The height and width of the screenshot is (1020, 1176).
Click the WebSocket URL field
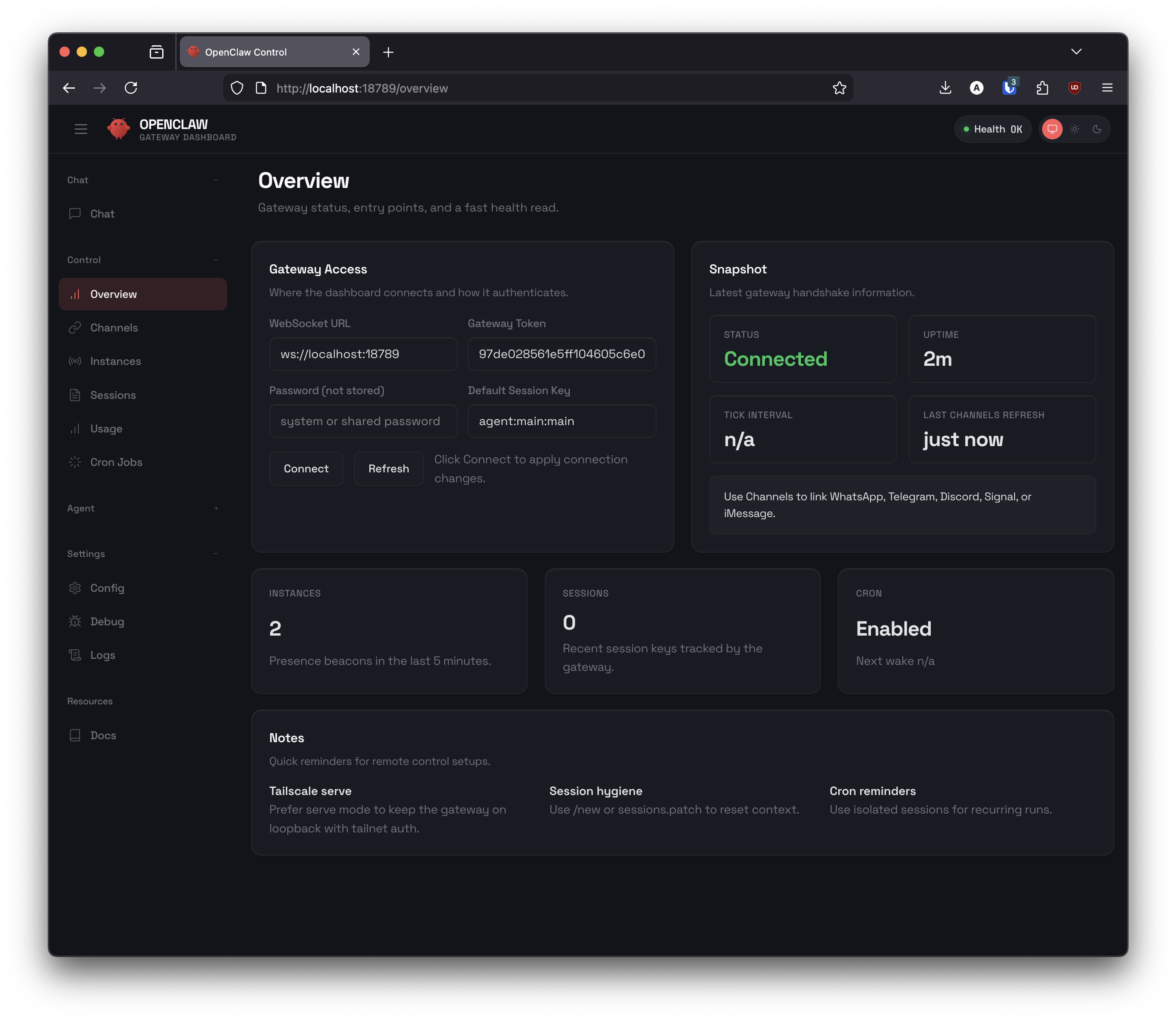pyautogui.click(x=363, y=354)
